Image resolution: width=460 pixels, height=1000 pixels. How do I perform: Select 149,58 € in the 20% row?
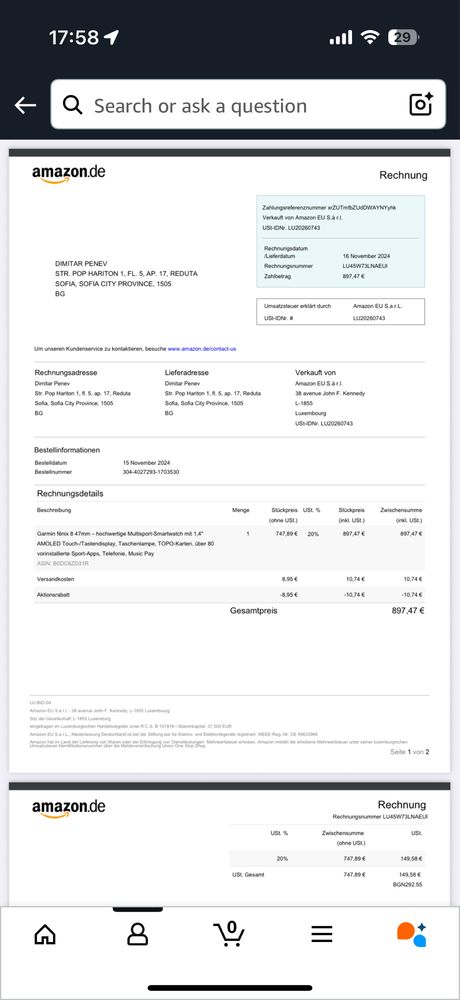tap(410, 859)
